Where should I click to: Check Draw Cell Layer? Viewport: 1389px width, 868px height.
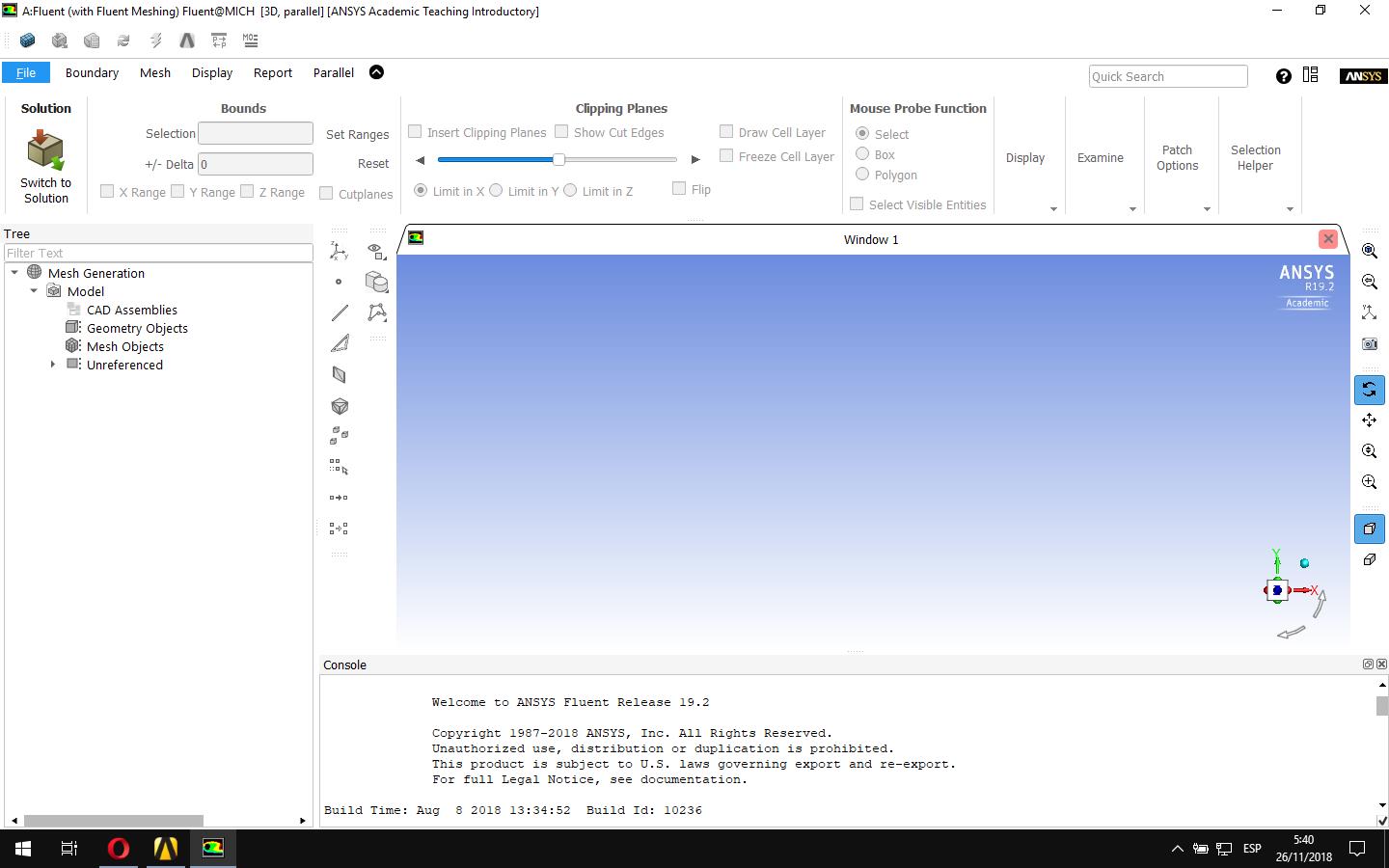[726, 131]
